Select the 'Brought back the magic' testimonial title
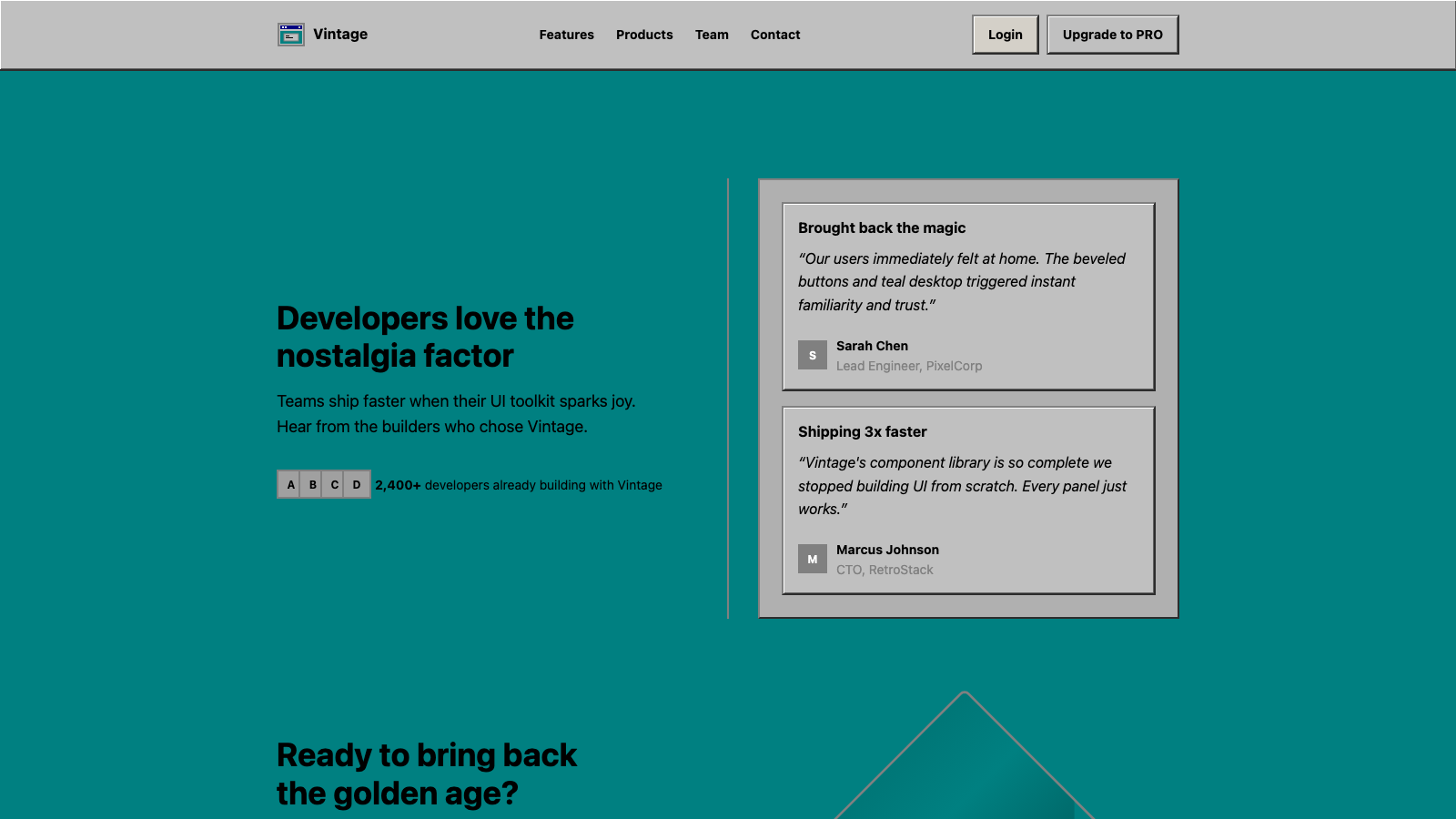This screenshot has height=819, width=1456. point(882,228)
